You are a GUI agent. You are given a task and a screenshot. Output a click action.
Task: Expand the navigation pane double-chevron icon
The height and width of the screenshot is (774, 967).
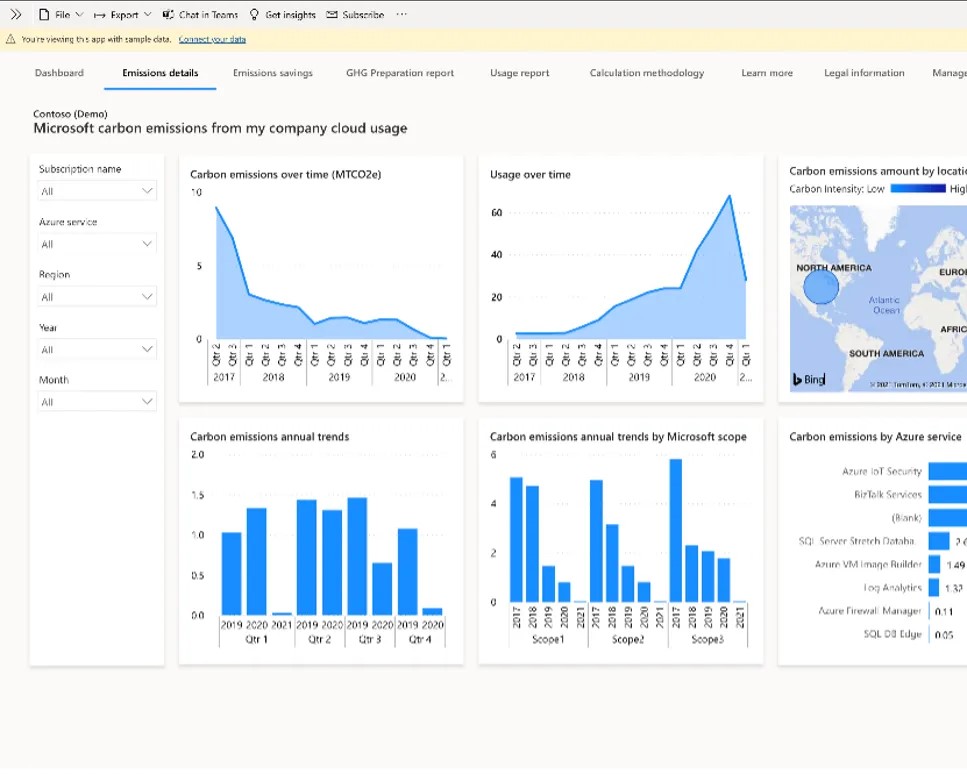pos(15,15)
